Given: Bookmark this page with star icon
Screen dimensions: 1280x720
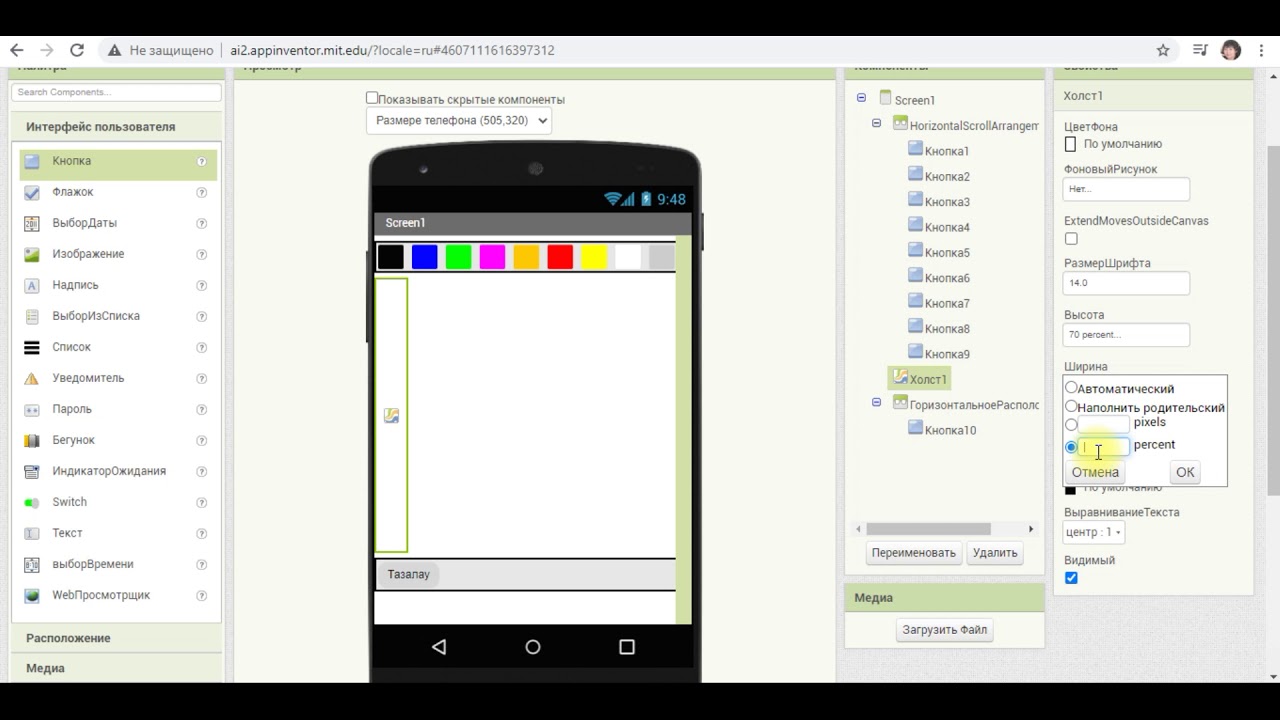Looking at the screenshot, I should (x=1163, y=50).
